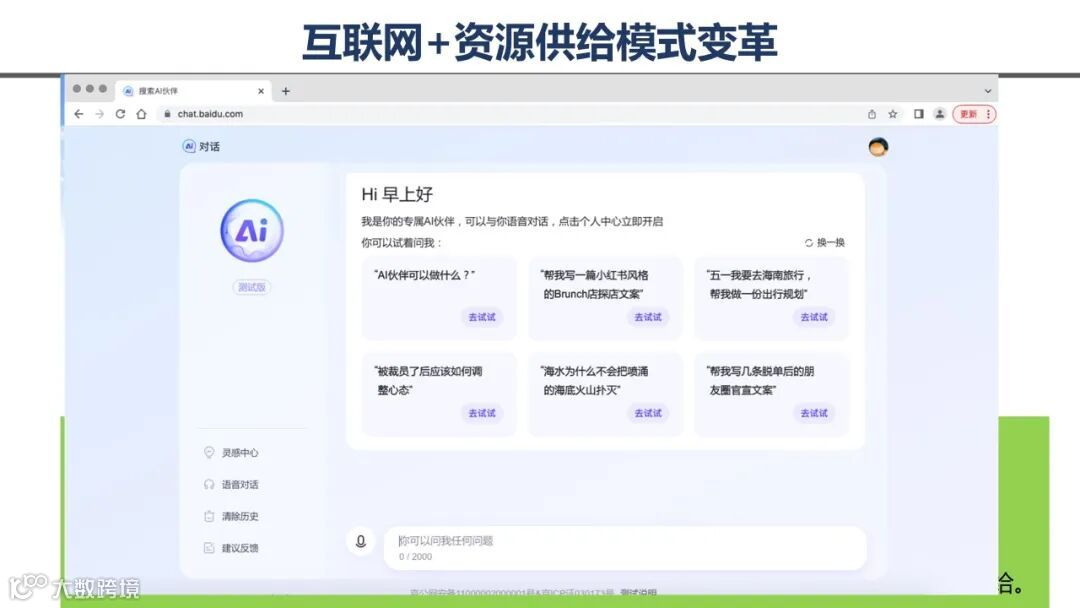Expand the tab search chevron

(x=988, y=91)
